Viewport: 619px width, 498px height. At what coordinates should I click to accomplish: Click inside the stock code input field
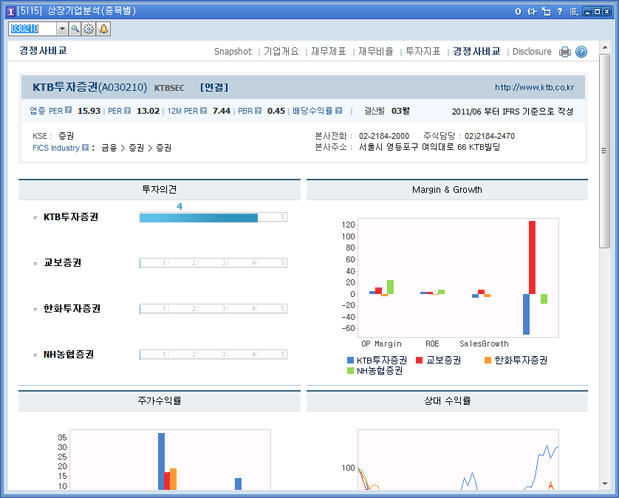click(x=30, y=29)
